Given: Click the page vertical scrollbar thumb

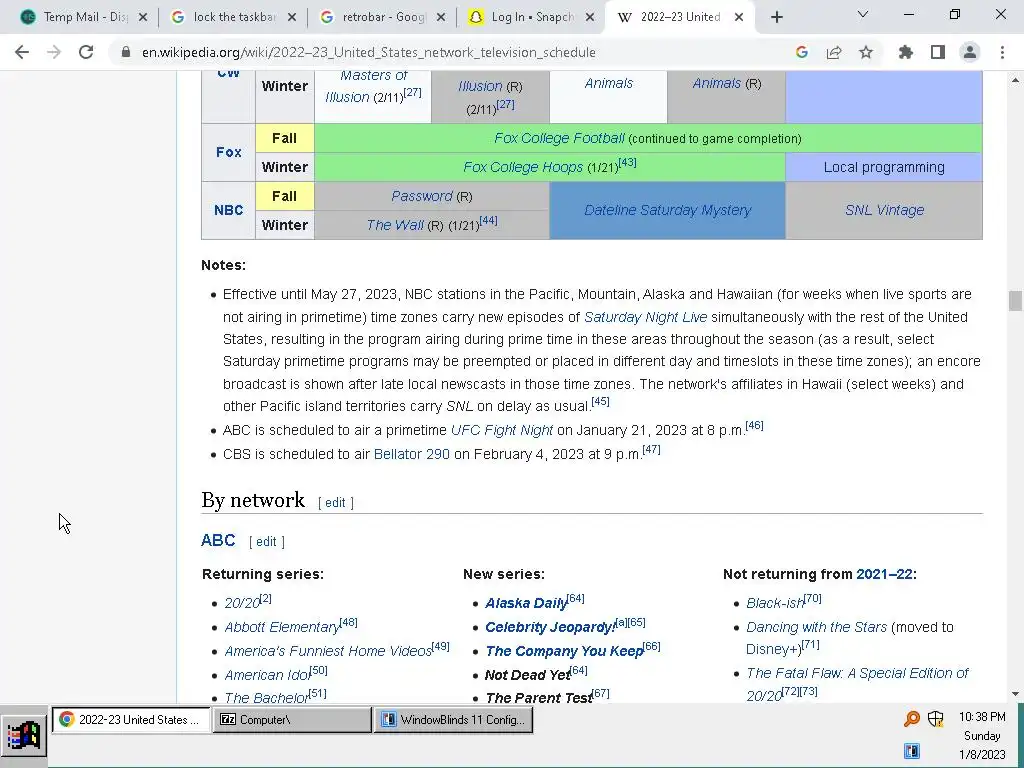Looking at the screenshot, I should tap(1015, 301).
